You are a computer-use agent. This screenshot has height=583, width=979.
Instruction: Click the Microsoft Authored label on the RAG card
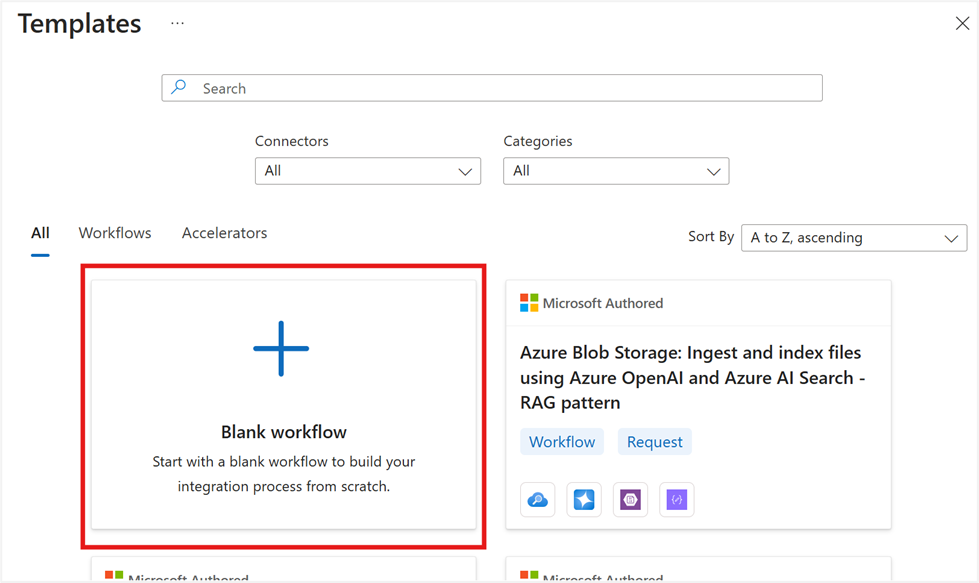tap(603, 303)
